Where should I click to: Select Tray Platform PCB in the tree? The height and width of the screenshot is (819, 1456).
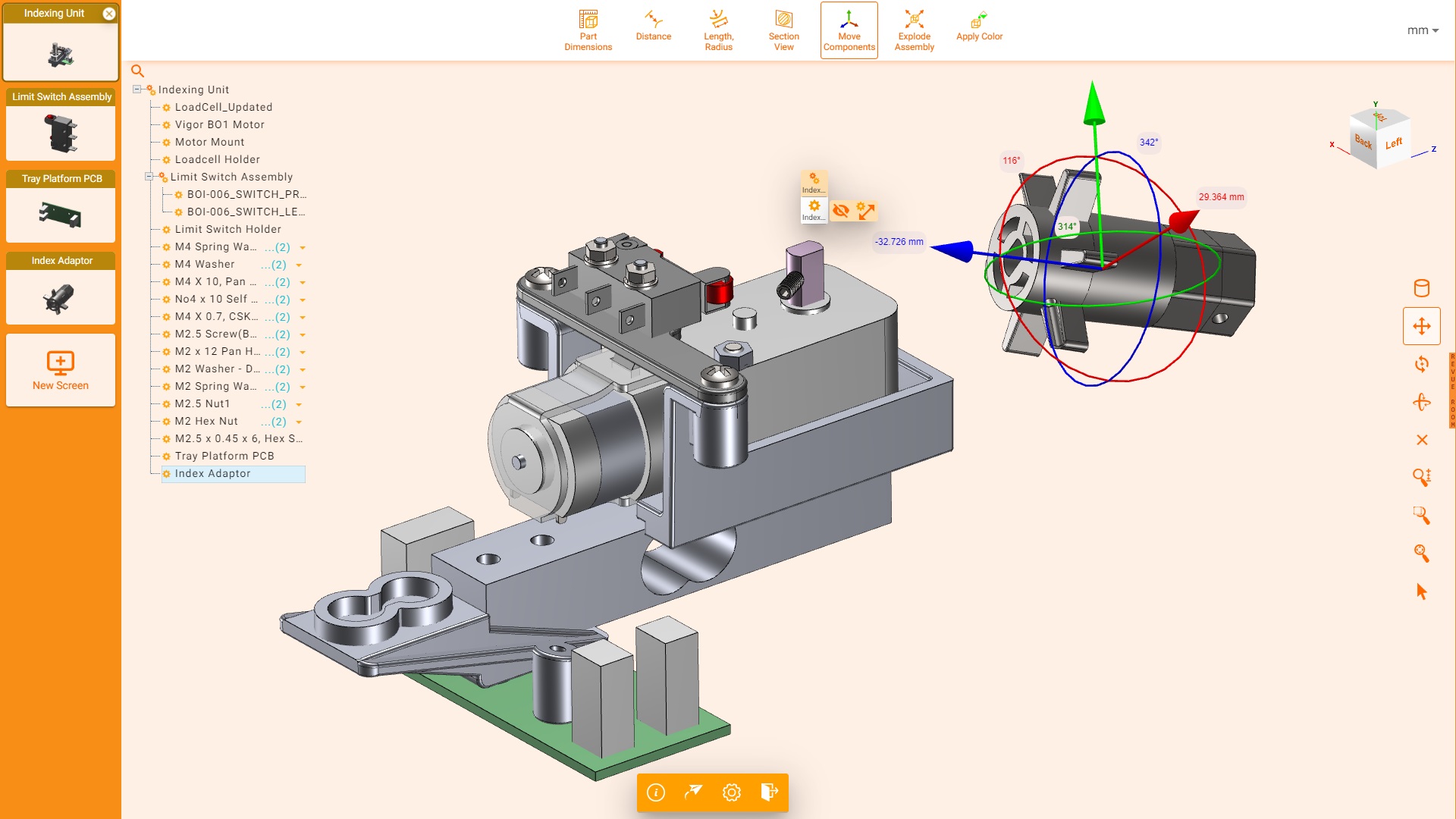tap(224, 456)
